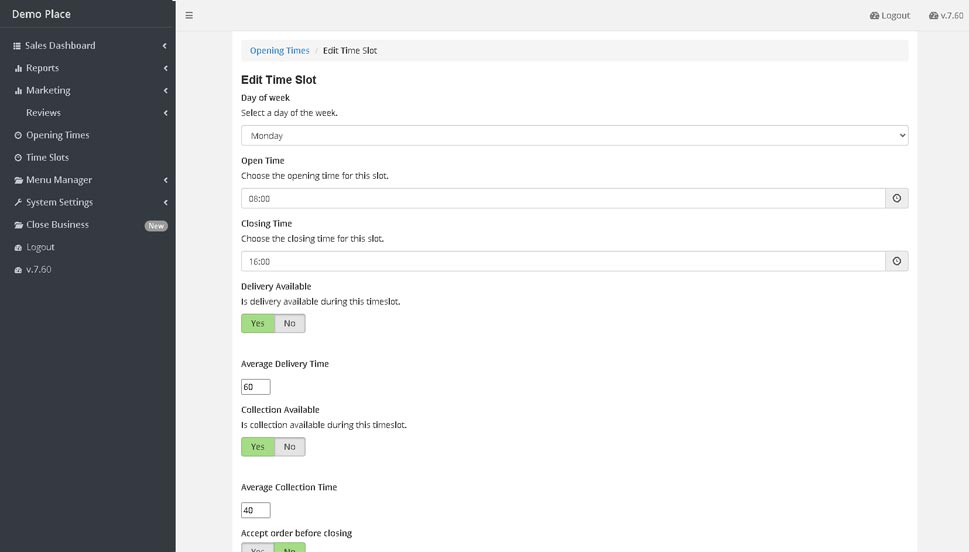Click the version v.7.60 icon in header

(933, 15)
